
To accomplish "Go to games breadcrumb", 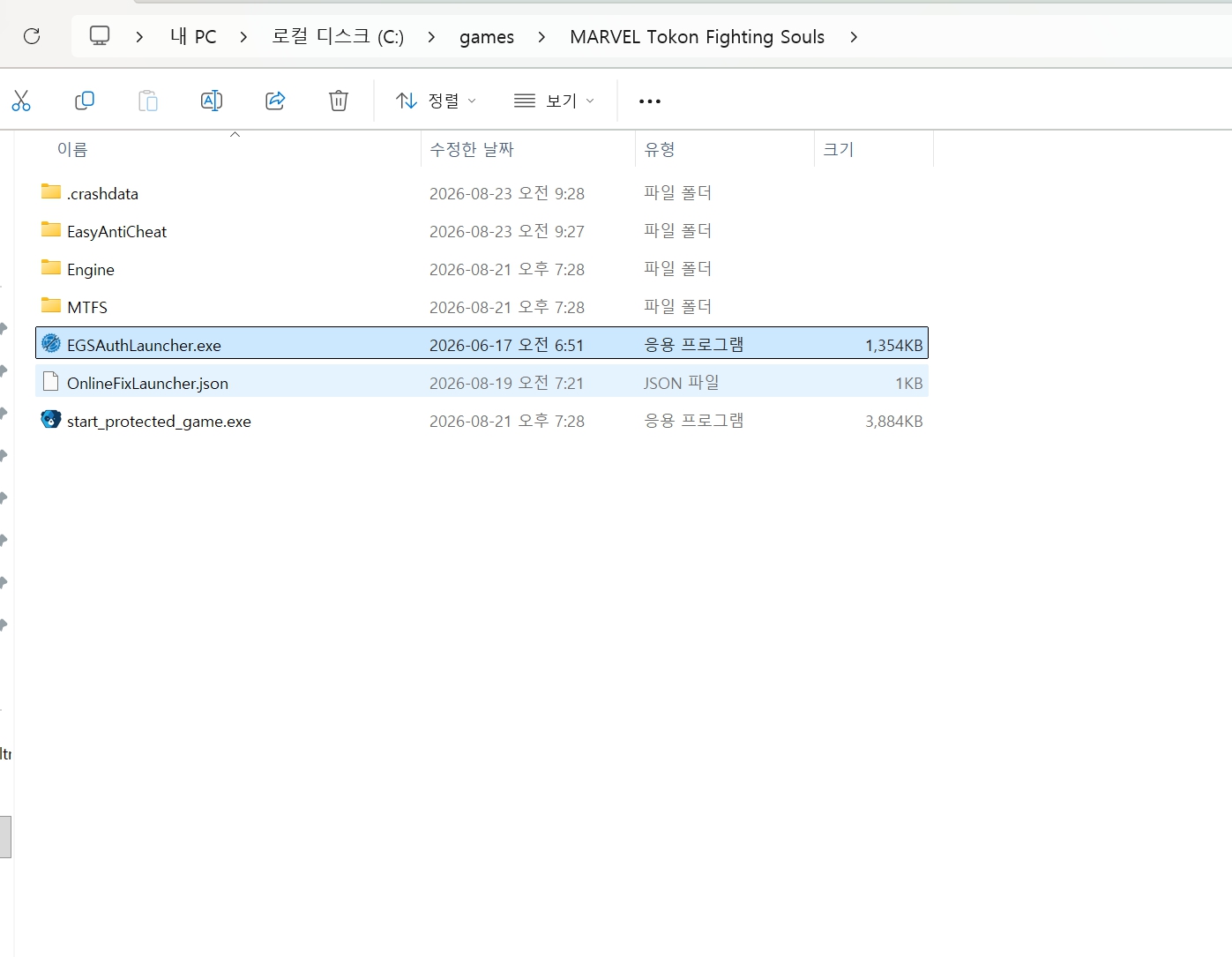I will pos(487,37).
